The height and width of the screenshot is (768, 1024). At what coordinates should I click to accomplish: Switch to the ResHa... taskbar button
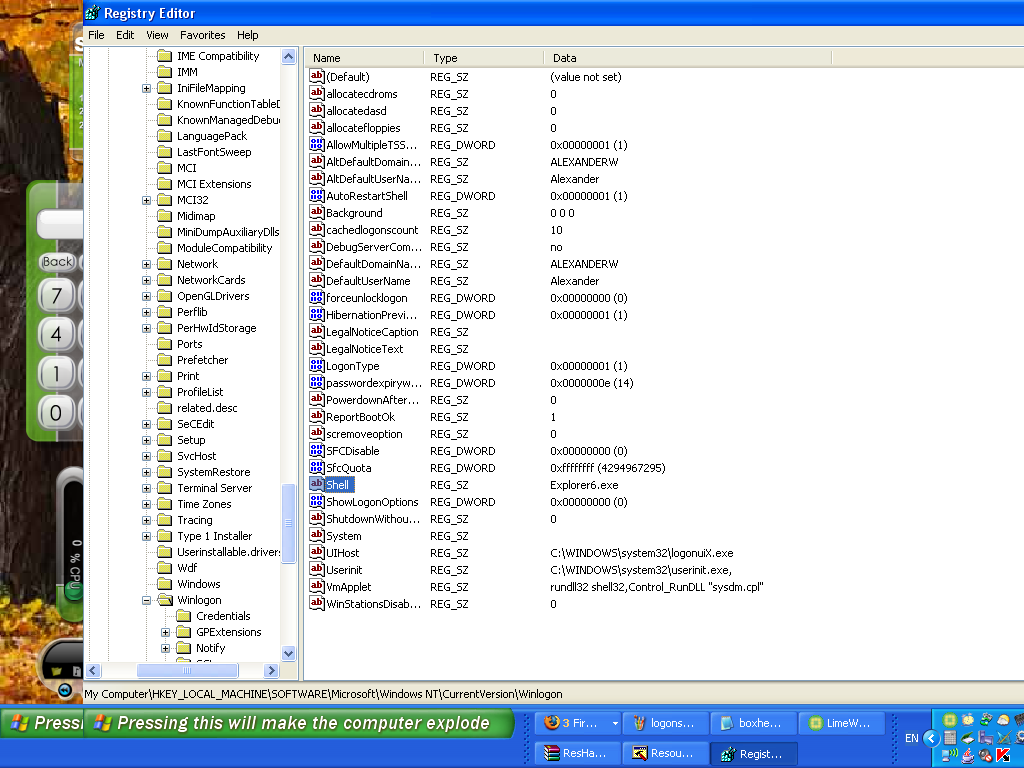click(575, 753)
